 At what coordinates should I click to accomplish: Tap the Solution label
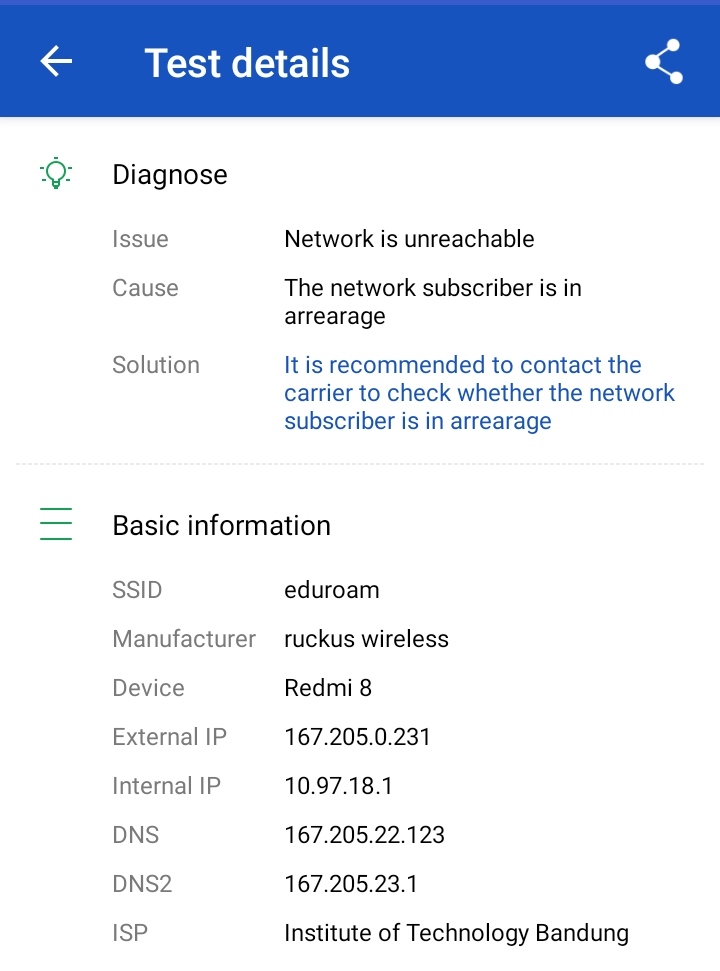click(156, 365)
